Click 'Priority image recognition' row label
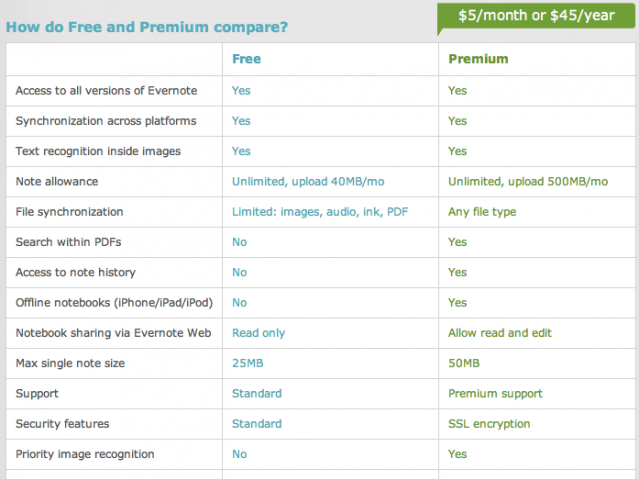 [x=85, y=454]
